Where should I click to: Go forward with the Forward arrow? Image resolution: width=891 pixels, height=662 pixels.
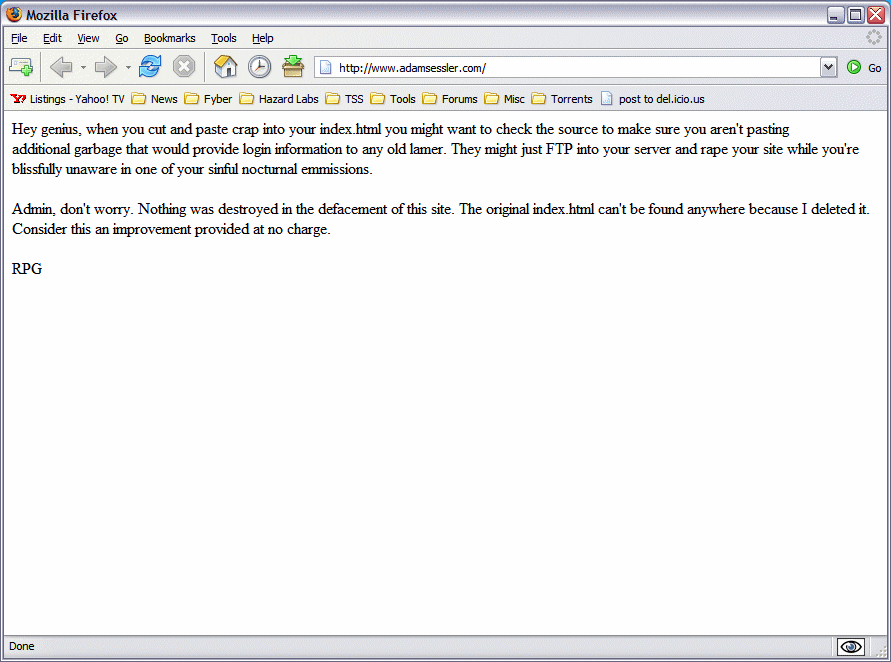point(106,67)
